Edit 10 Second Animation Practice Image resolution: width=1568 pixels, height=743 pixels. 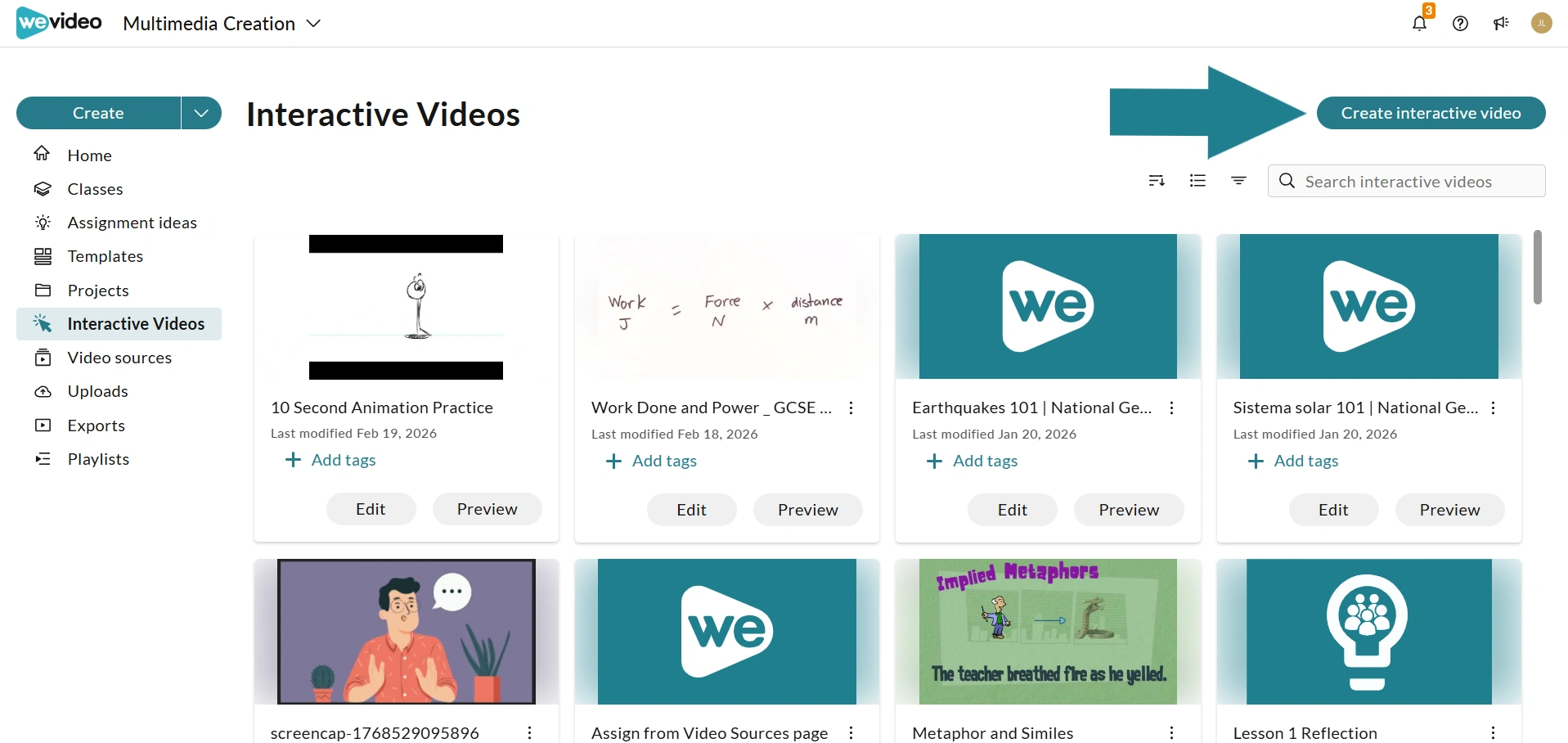click(371, 509)
